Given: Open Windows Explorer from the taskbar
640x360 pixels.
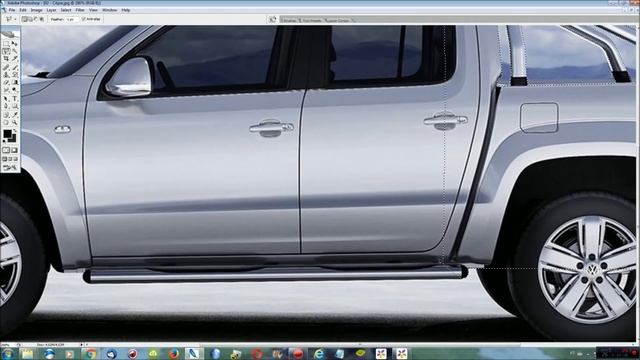Looking at the screenshot, I should coord(27,353).
